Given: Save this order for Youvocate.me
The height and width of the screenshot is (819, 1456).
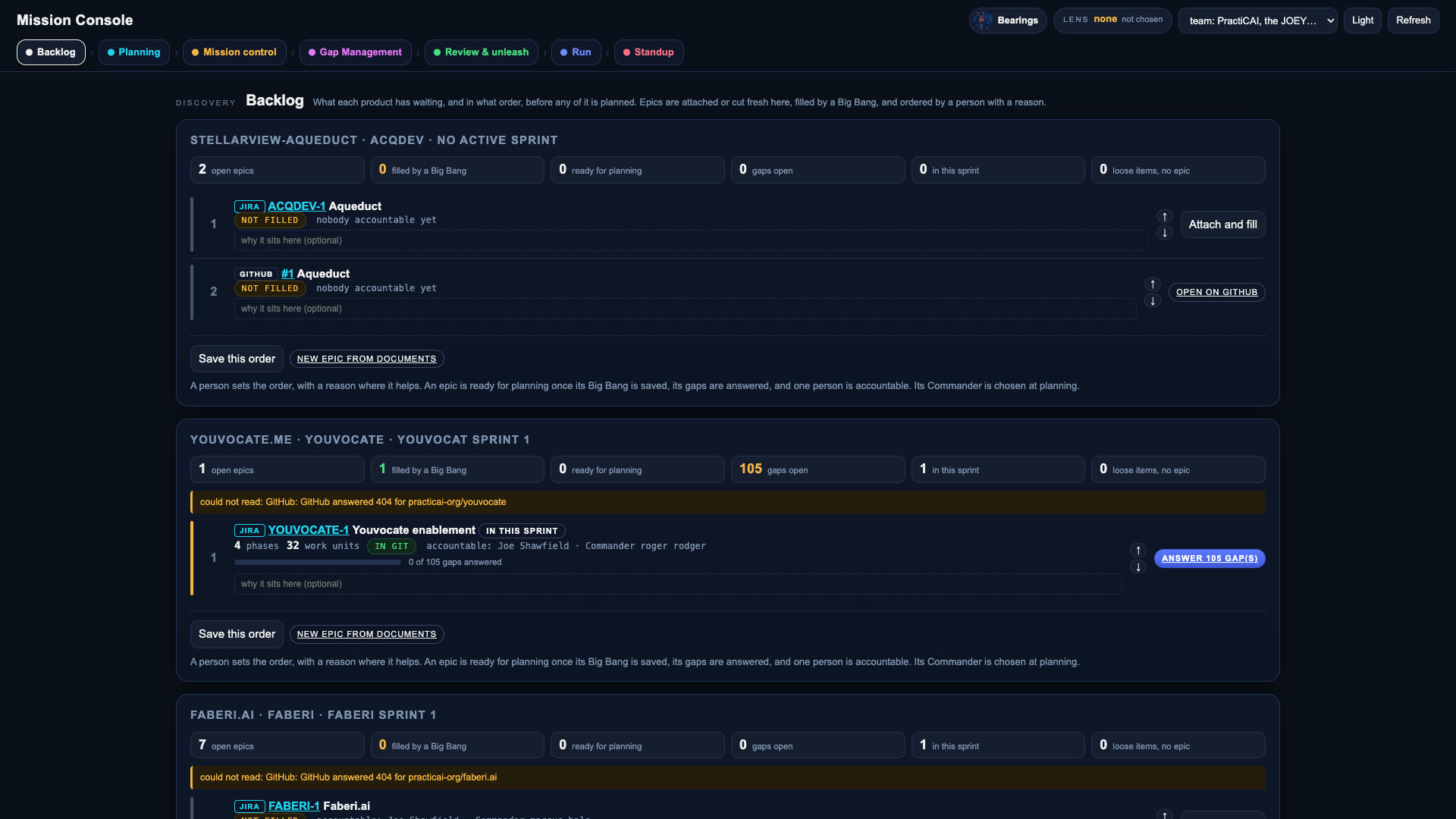Looking at the screenshot, I should [237, 634].
